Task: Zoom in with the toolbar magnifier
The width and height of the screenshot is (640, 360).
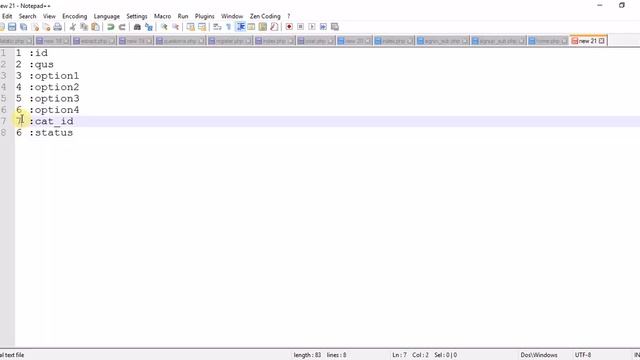Action: point(164,27)
